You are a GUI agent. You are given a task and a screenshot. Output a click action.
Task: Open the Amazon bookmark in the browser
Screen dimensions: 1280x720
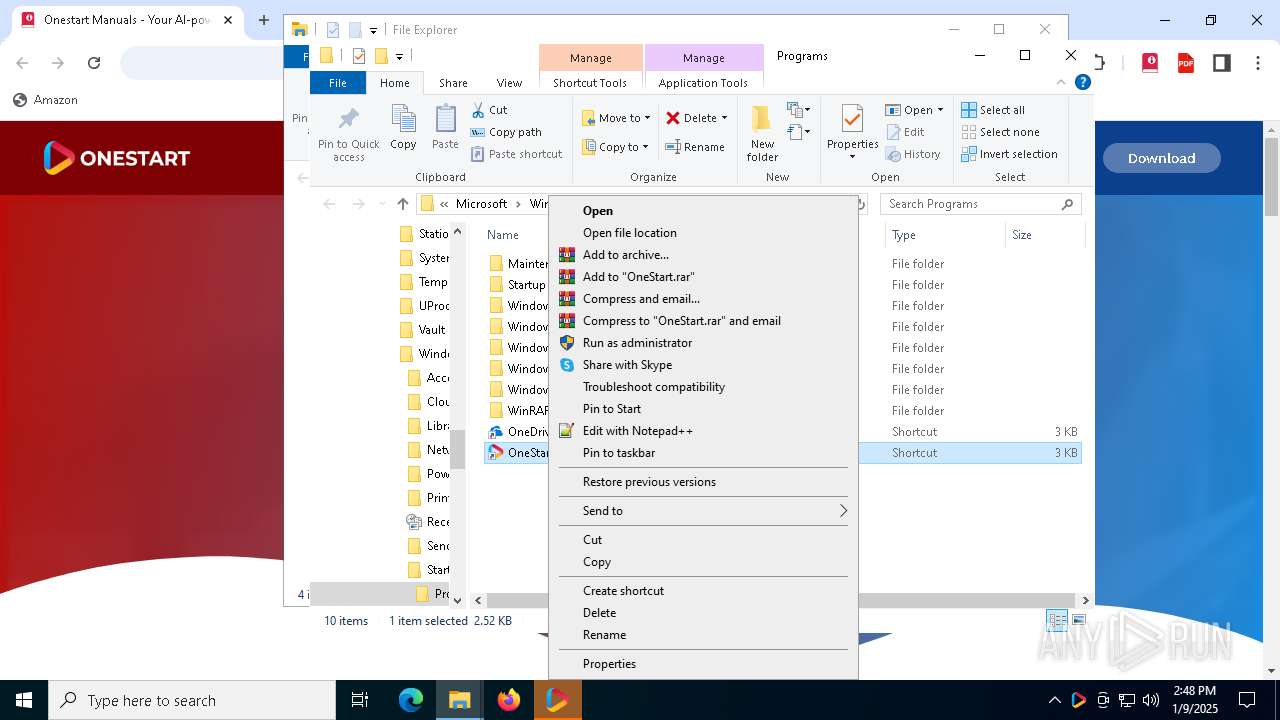click(x=45, y=100)
